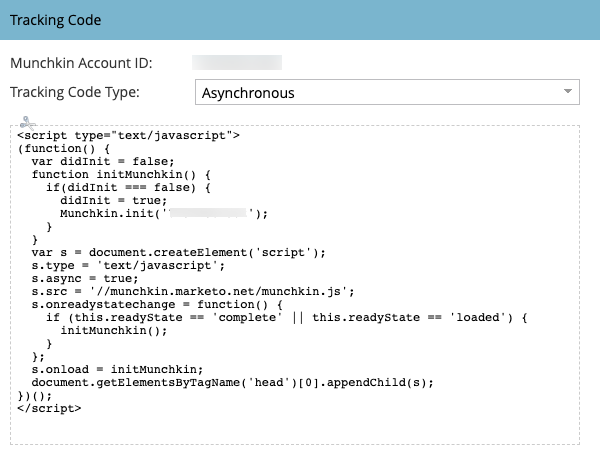Image resolution: width=600 pixels, height=459 pixels.
Task: Click the 'var didInit = false' line
Action: [x=103, y=161]
